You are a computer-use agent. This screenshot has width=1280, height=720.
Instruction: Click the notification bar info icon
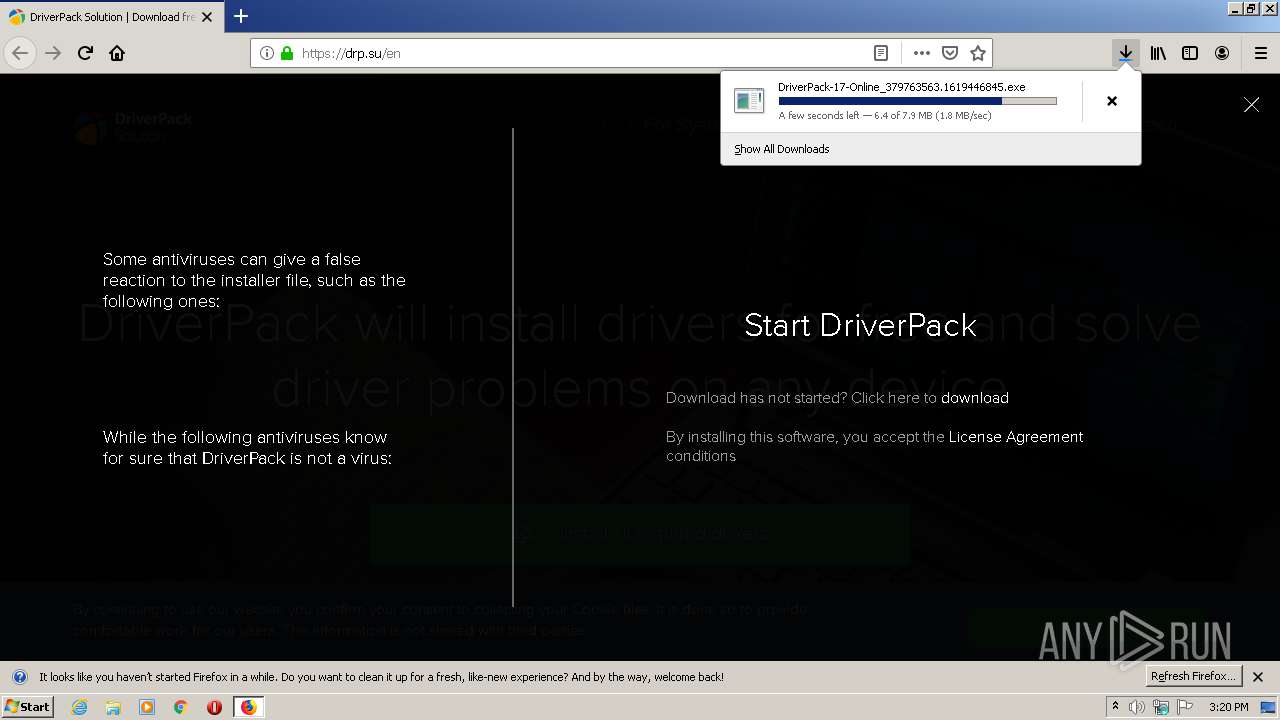(x=19, y=677)
